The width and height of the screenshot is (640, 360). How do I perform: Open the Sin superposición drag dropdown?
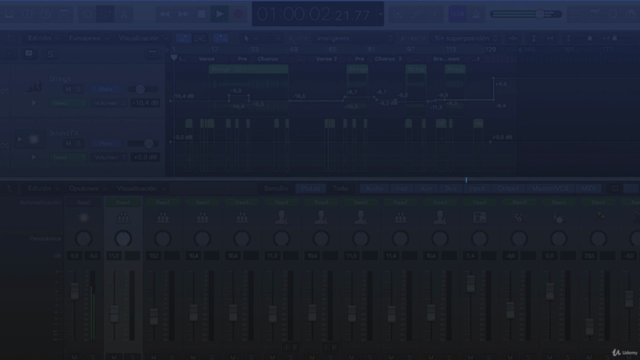465,38
